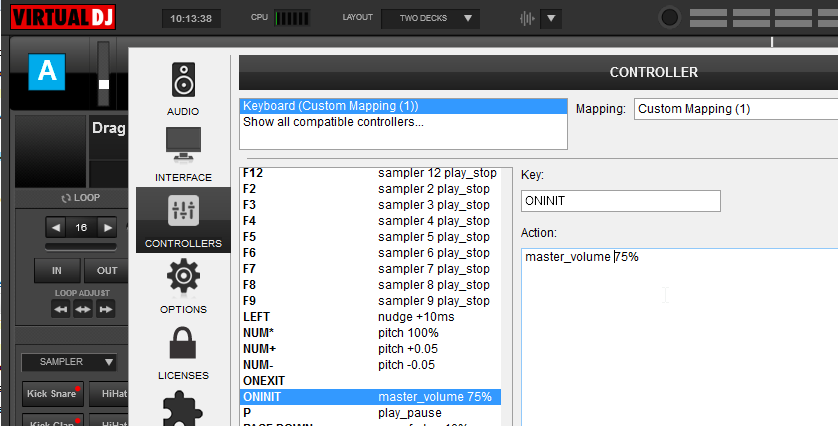Click the waveform display icon
The height and width of the screenshot is (426, 838).
527,19
